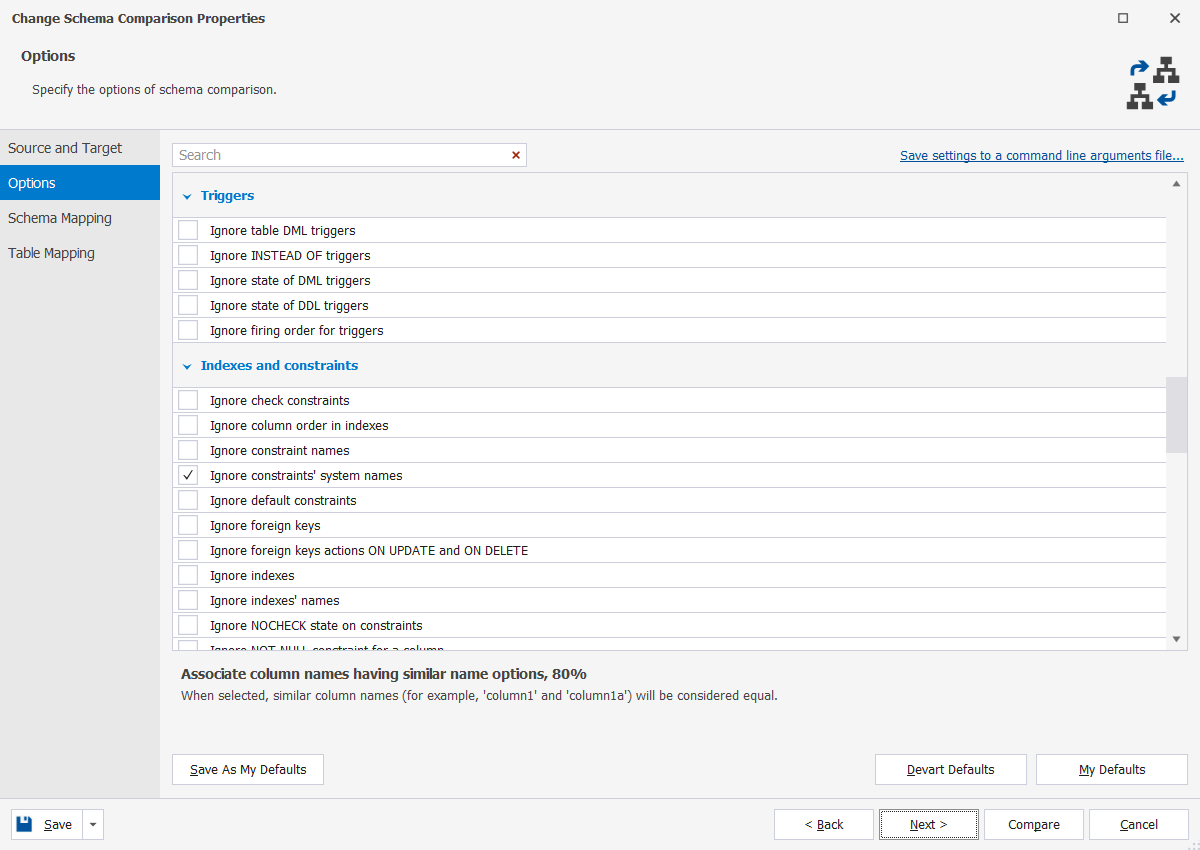Enable Ignore table DML triggers
The width and height of the screenshot is (1200, 850).
(187, 230)
